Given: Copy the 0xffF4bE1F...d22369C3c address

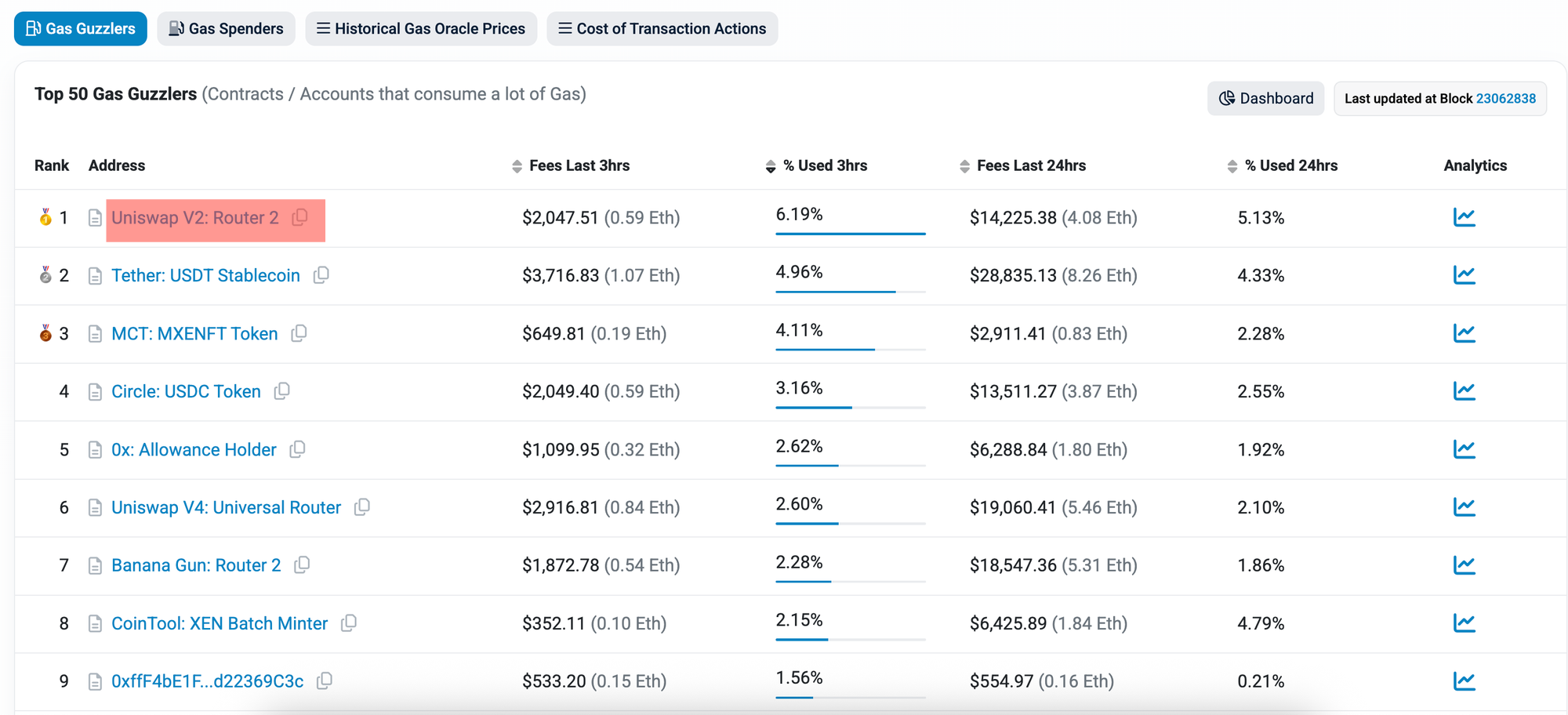Looking at the screenshot, I should (325, 681).
